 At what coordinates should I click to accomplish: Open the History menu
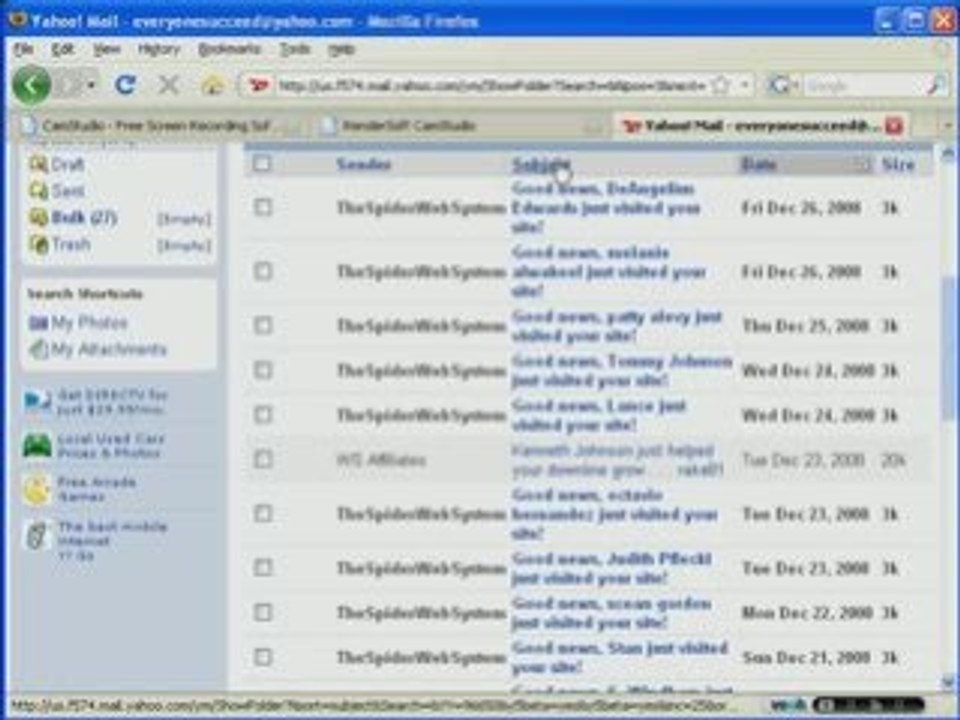(159, 49)
